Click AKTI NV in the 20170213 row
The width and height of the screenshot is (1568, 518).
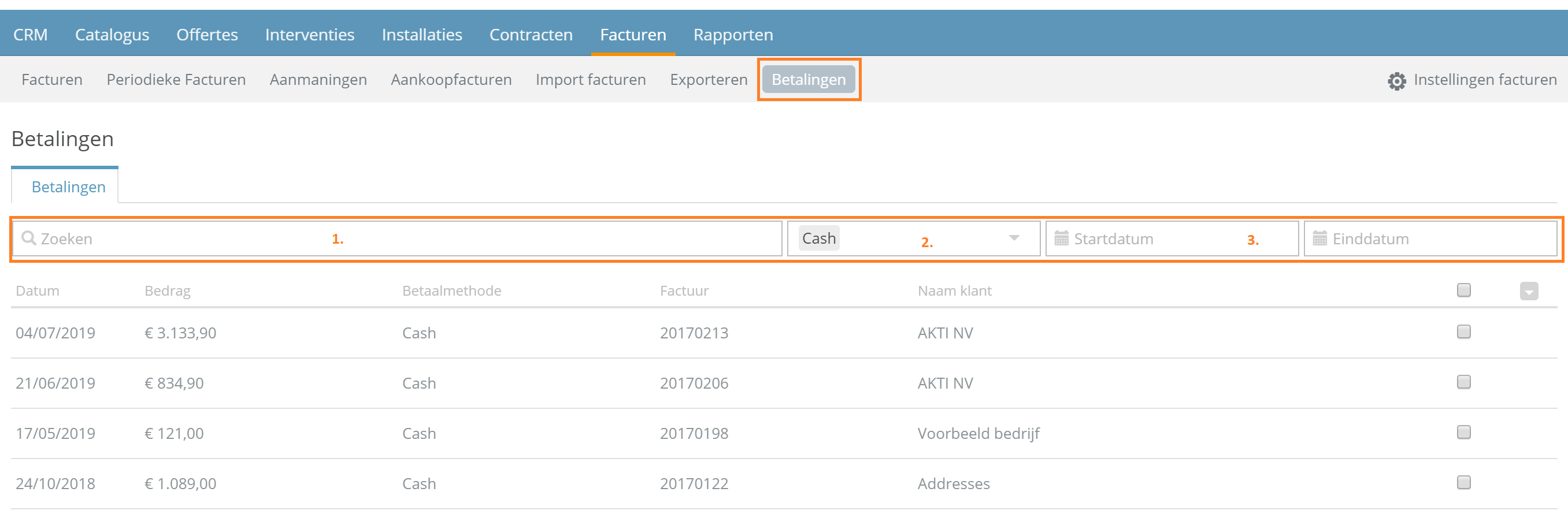[946, 333]
